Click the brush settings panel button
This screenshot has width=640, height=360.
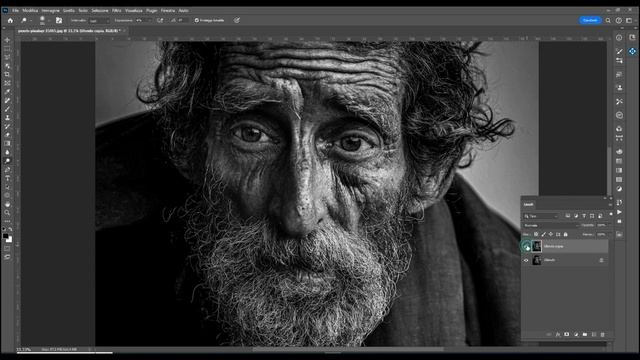pyautogui.click(x=59, y=20)
